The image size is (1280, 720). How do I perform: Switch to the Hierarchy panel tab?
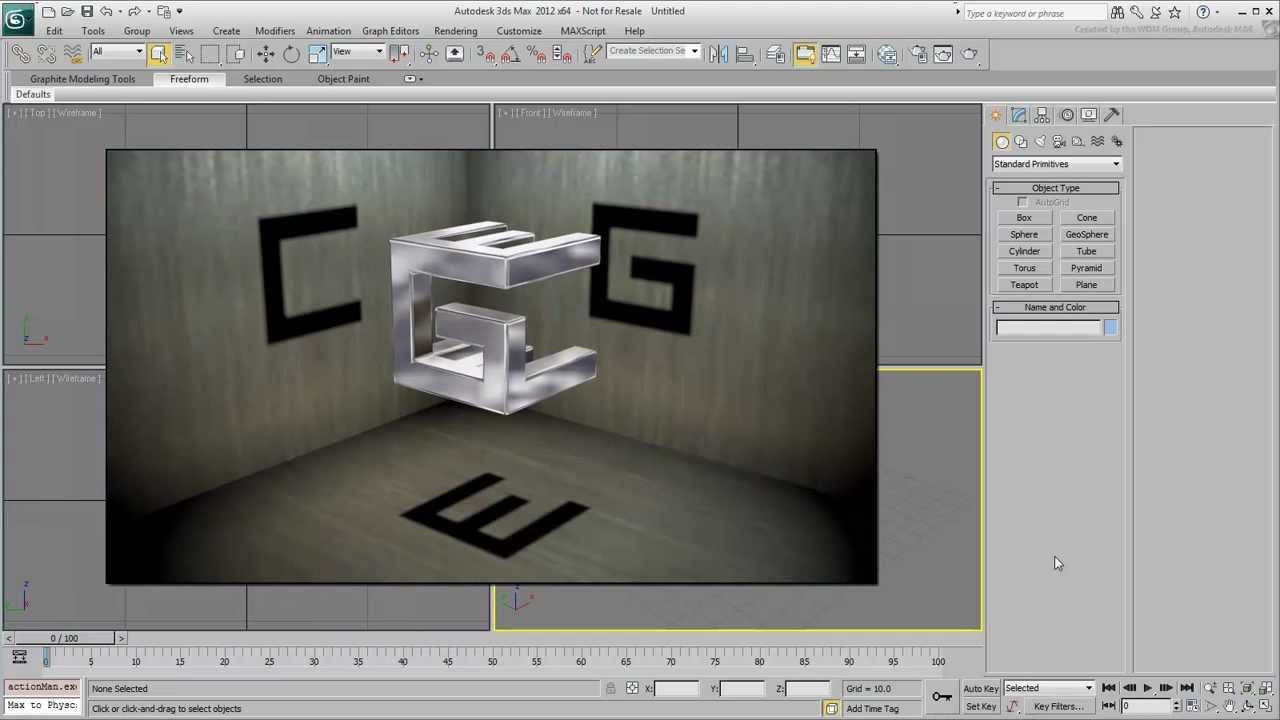(1042, 115)
